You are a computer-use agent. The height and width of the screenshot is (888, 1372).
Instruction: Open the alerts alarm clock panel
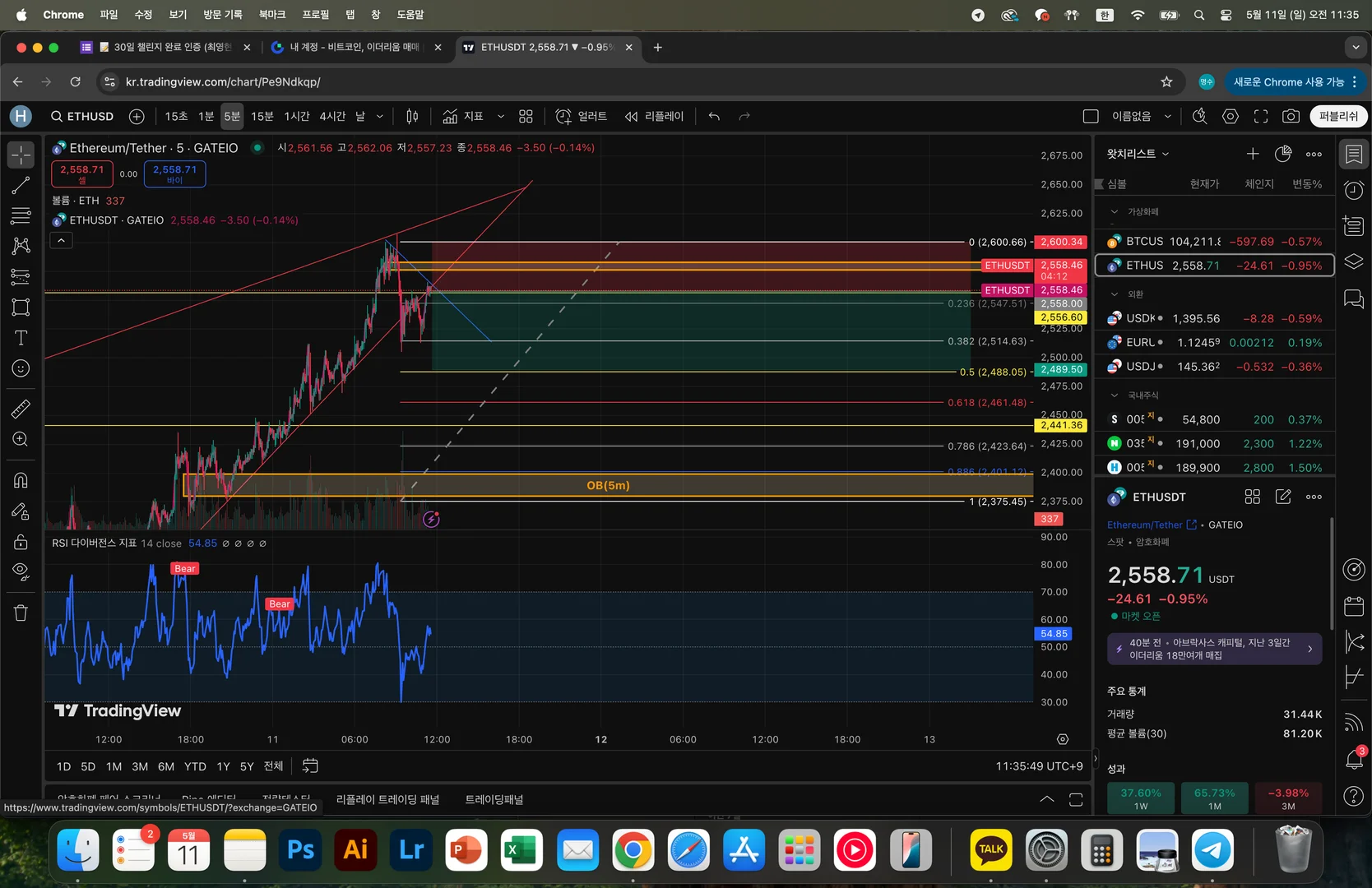[x=1353, y=191]
